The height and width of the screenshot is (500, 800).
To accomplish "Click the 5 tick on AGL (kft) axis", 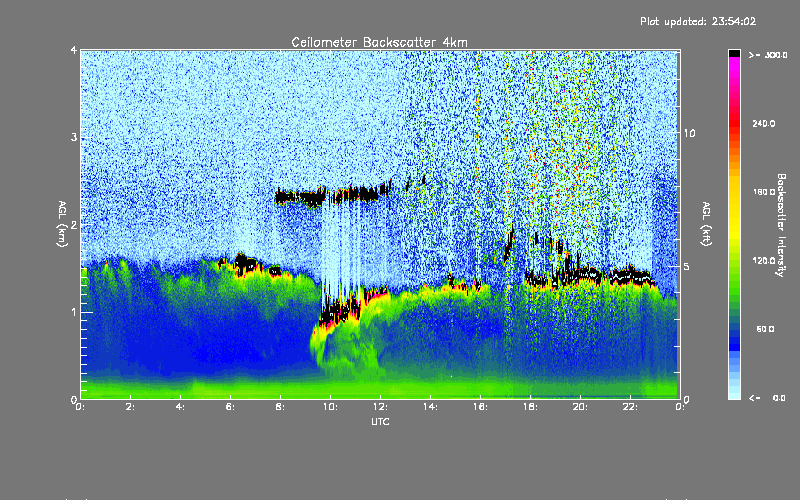I will pos(686,266).
